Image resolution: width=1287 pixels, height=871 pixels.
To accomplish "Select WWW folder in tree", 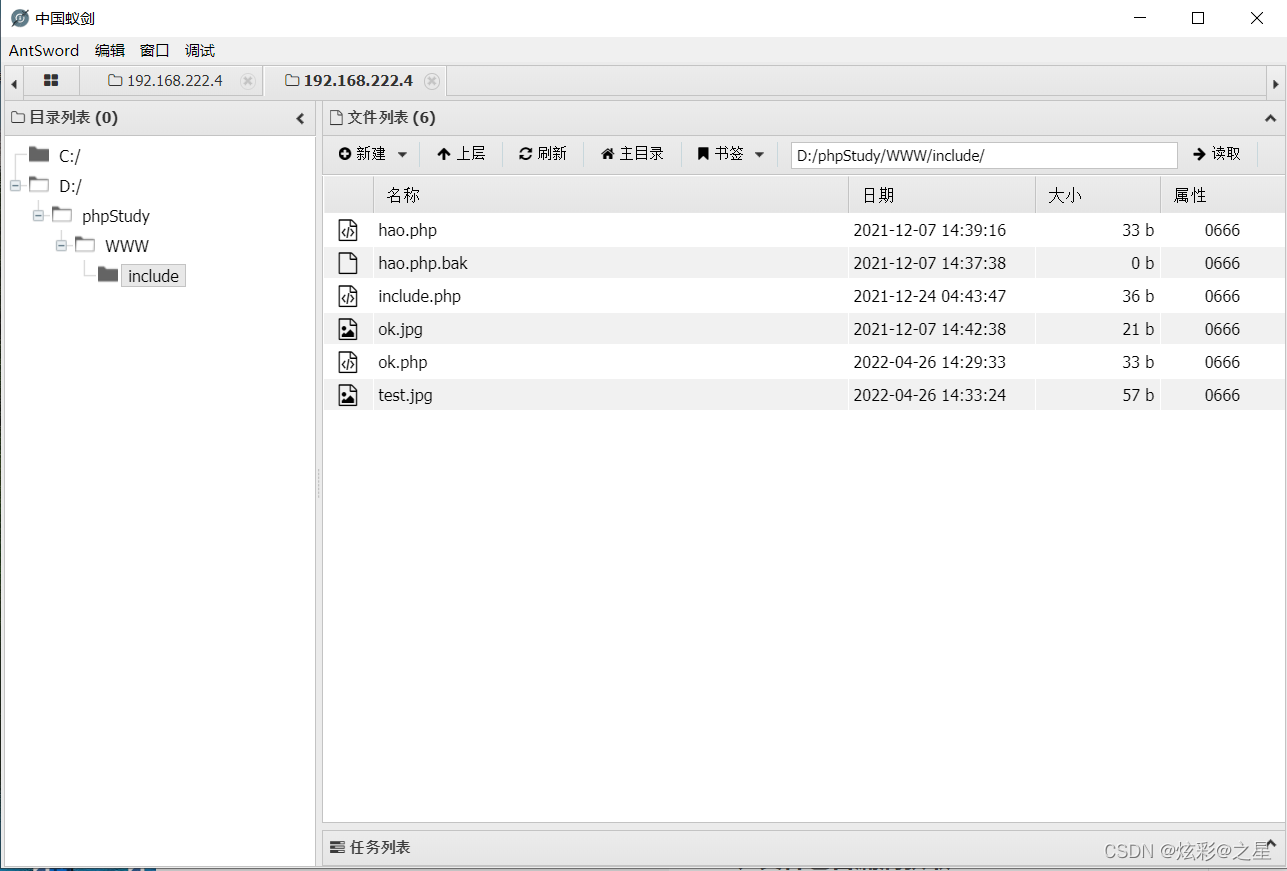I will (x=127, y=246).
